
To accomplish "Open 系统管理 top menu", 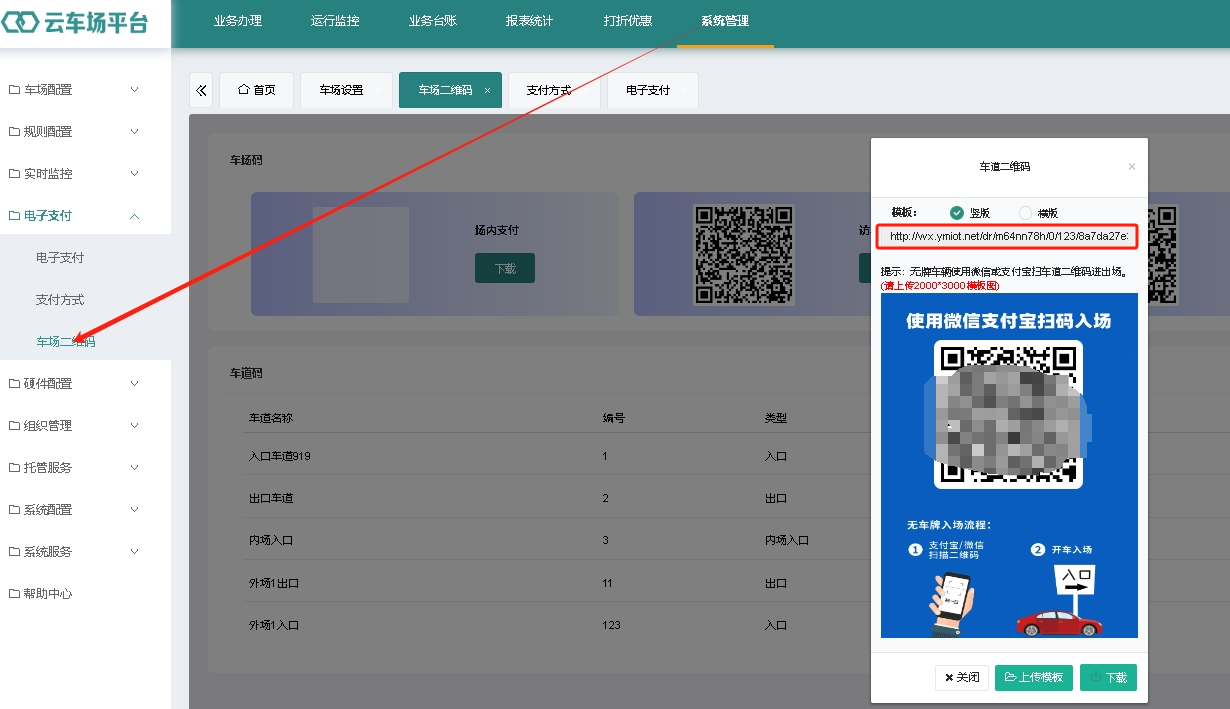I will coord(725,21).
